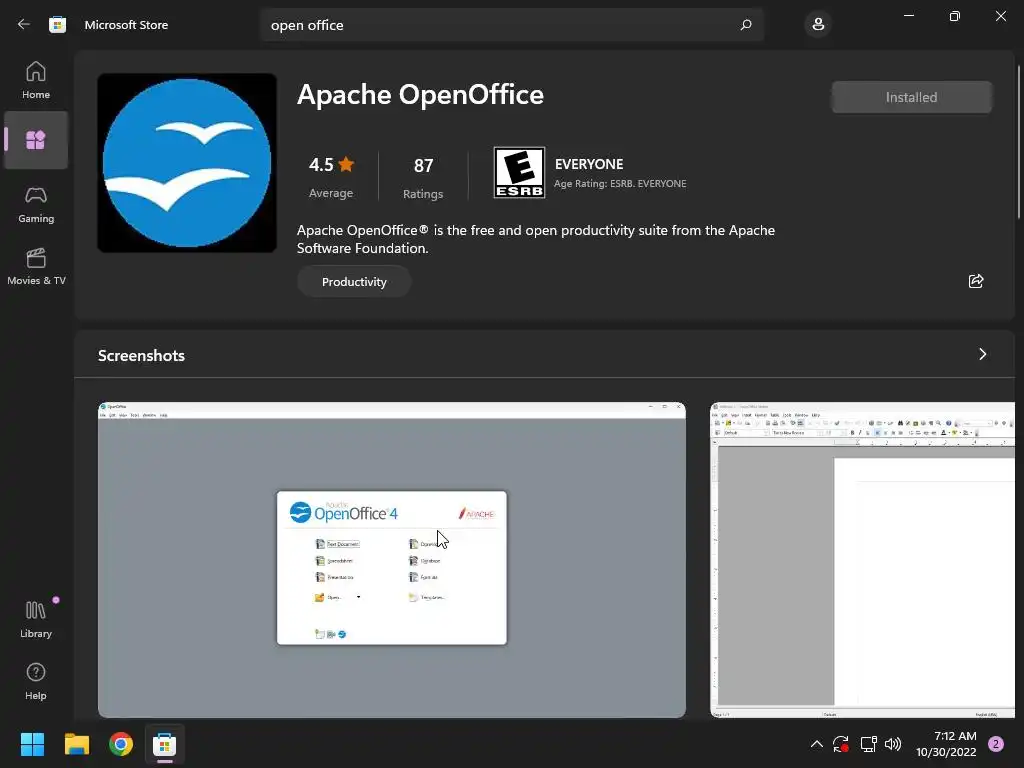Open the Home section in sidebar
Viewport: 1024px width, 768px height.
coord(36,80)
